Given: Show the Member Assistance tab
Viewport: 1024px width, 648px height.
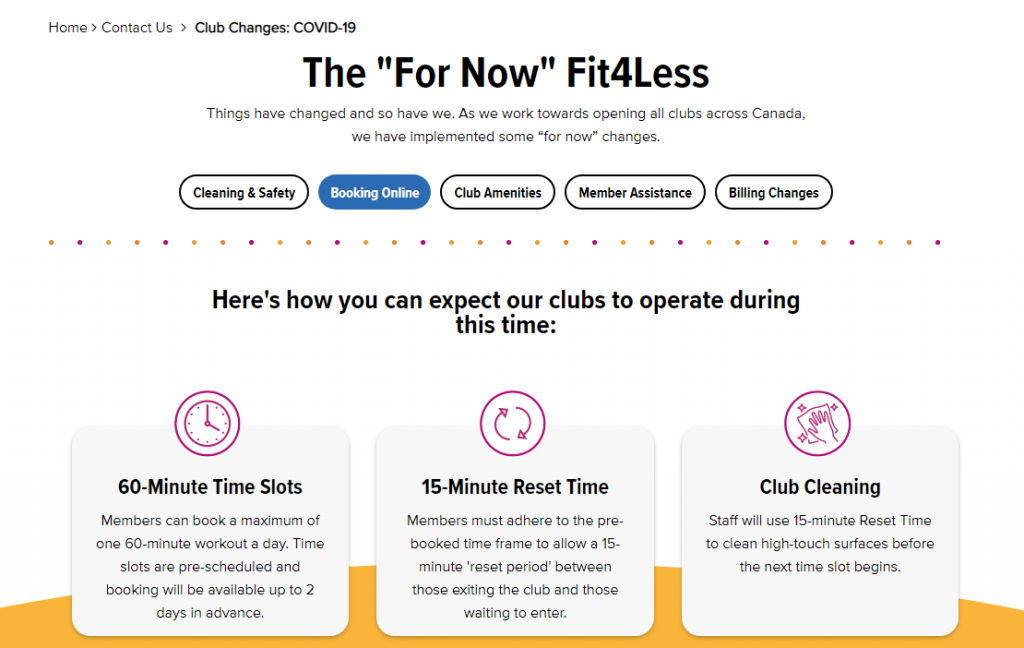Looking at the screenshot, I should point(635,193).
